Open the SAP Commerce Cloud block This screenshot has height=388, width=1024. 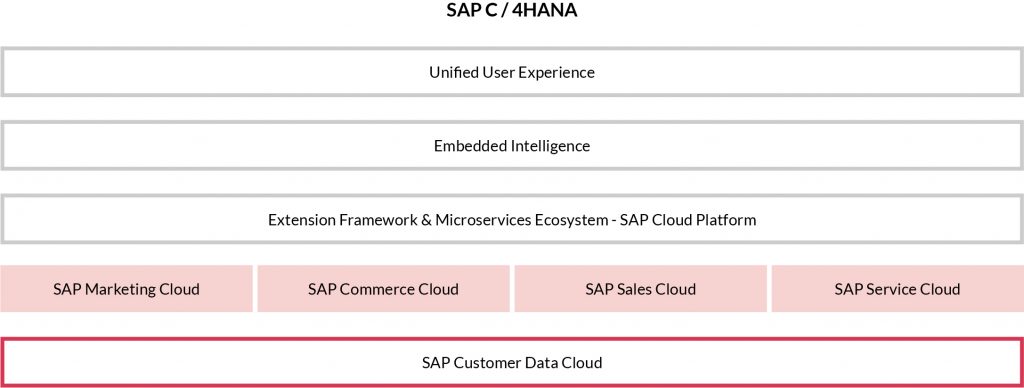coord(383,289)
